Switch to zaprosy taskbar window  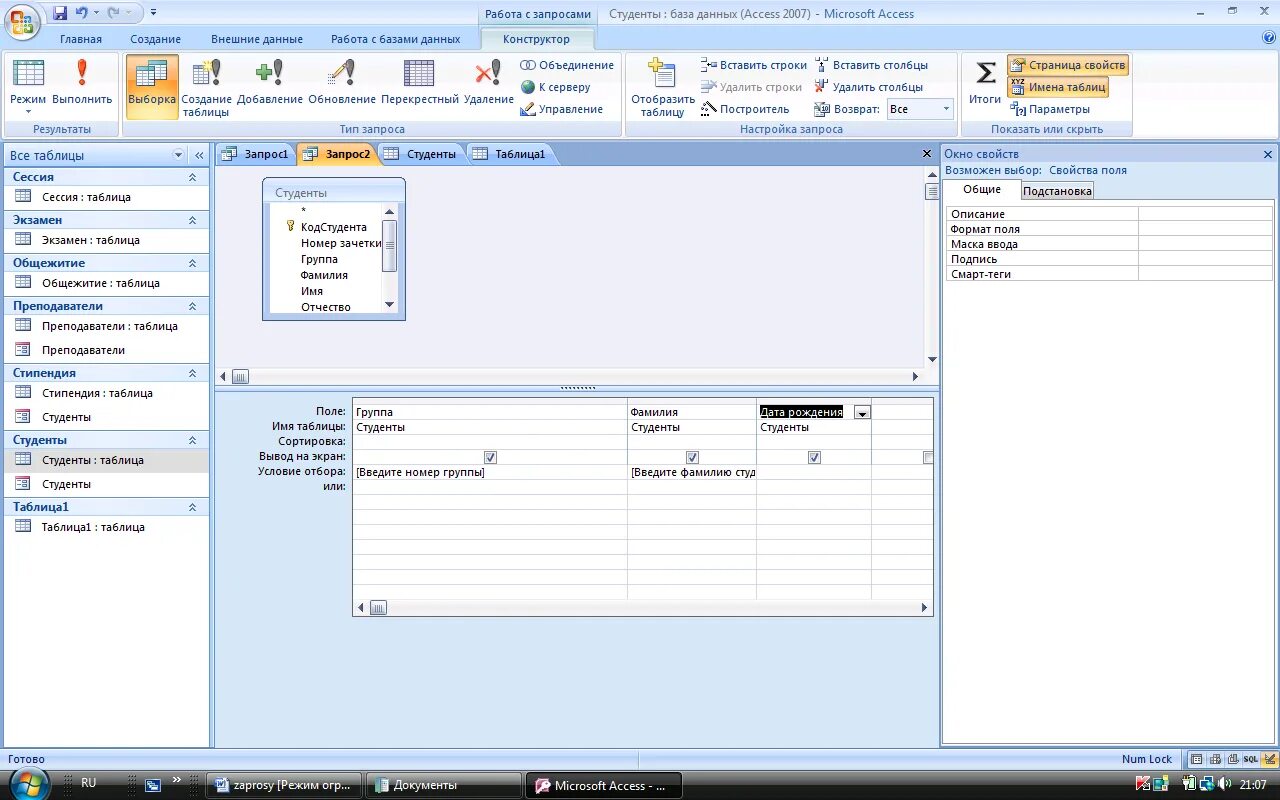pyautogui.click(x=284, y=785)
